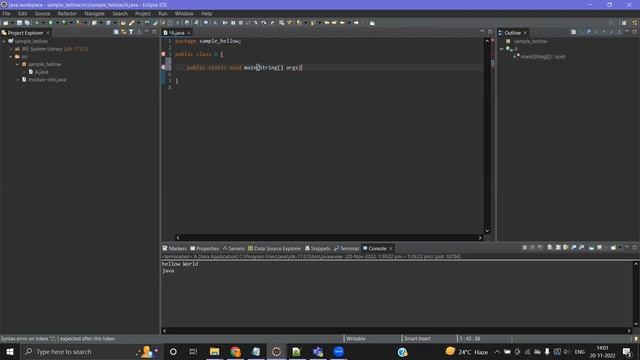Viewport: 640px width, 360px height.
Task: Click the error marker on line 3
Action: click(x=163, y=54)
